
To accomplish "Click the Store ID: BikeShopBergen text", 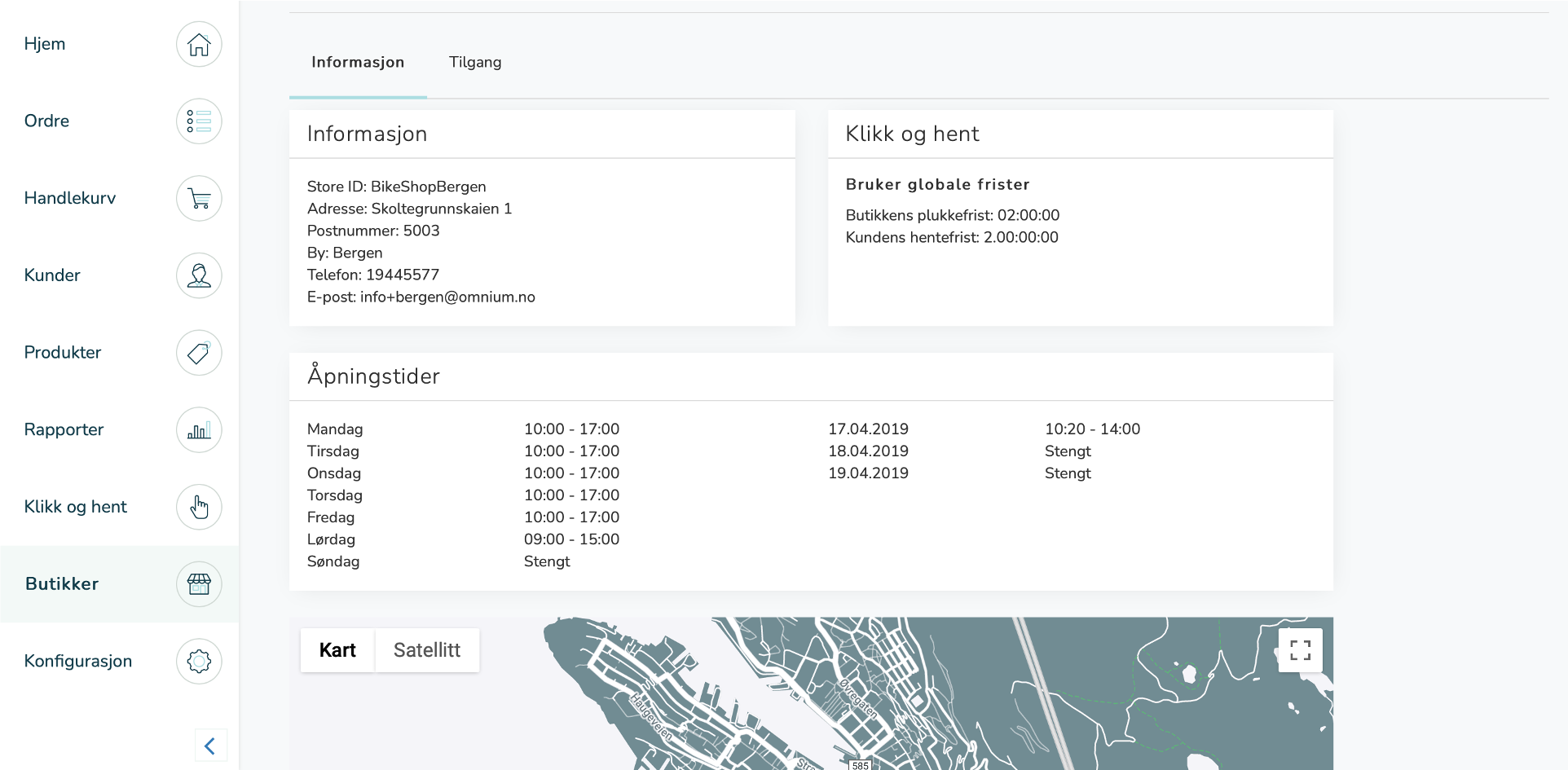I will pos(397,187).
